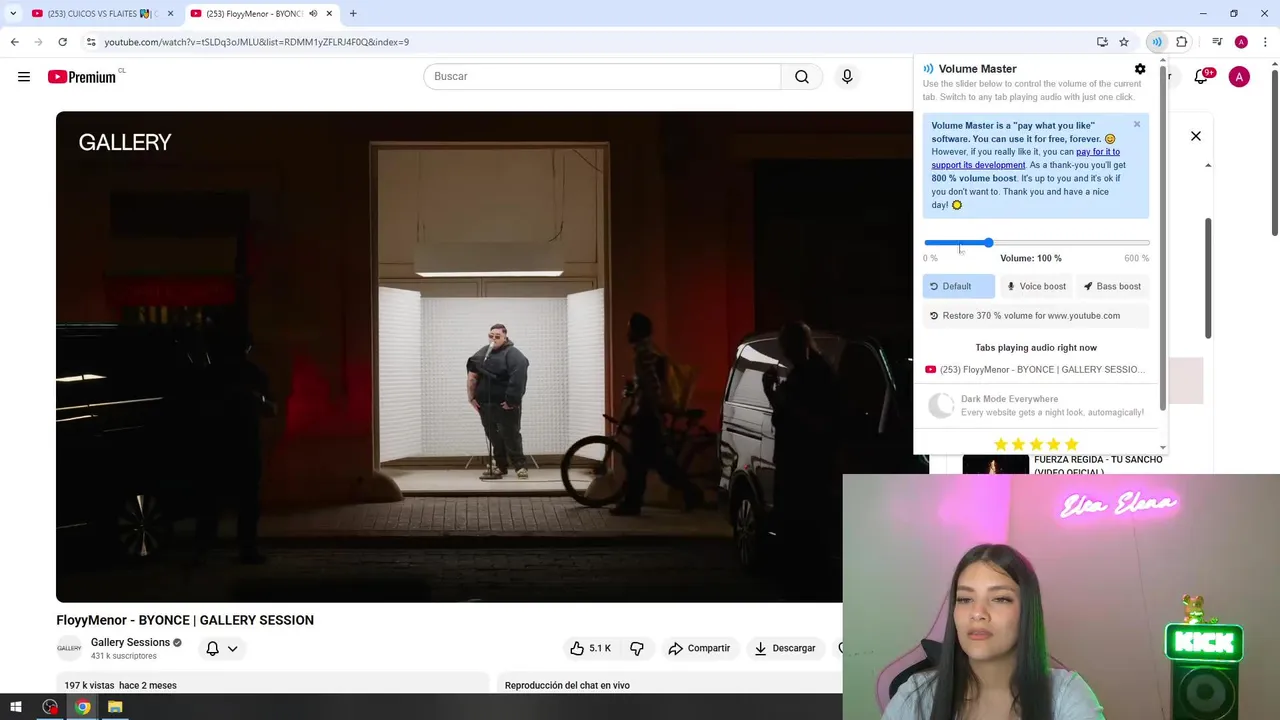1280x720 pixels.
Task: Focus the Buscar search field
Action: tap(602, 77)
